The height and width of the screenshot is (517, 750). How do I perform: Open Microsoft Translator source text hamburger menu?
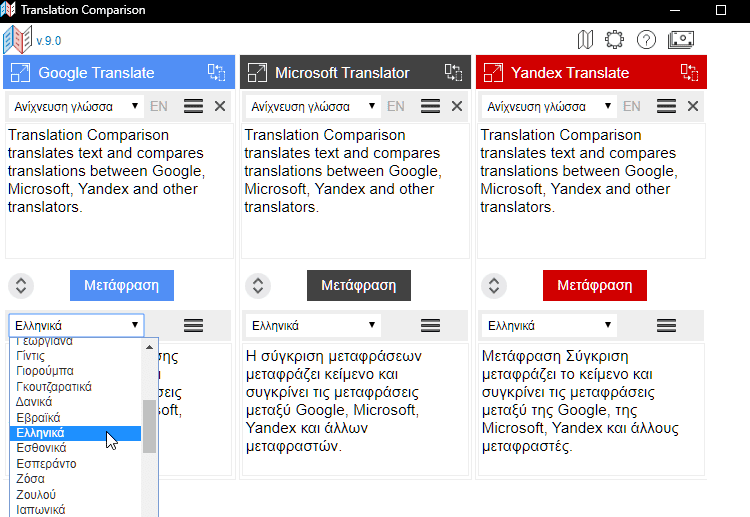coord(430,106)
